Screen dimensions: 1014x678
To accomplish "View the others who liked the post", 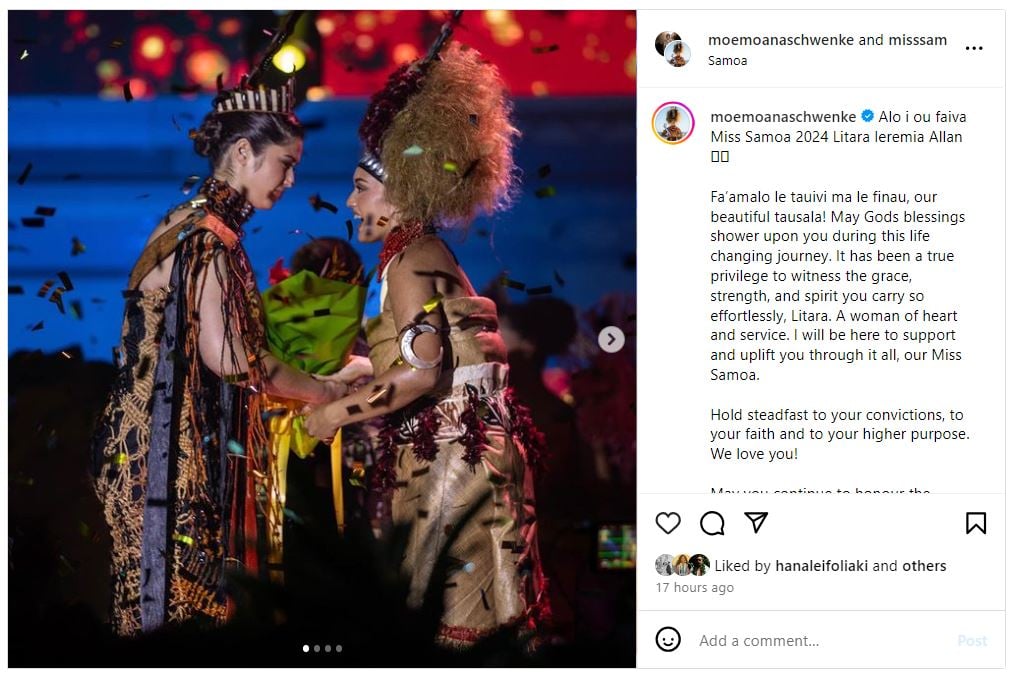I will [924, 566].
